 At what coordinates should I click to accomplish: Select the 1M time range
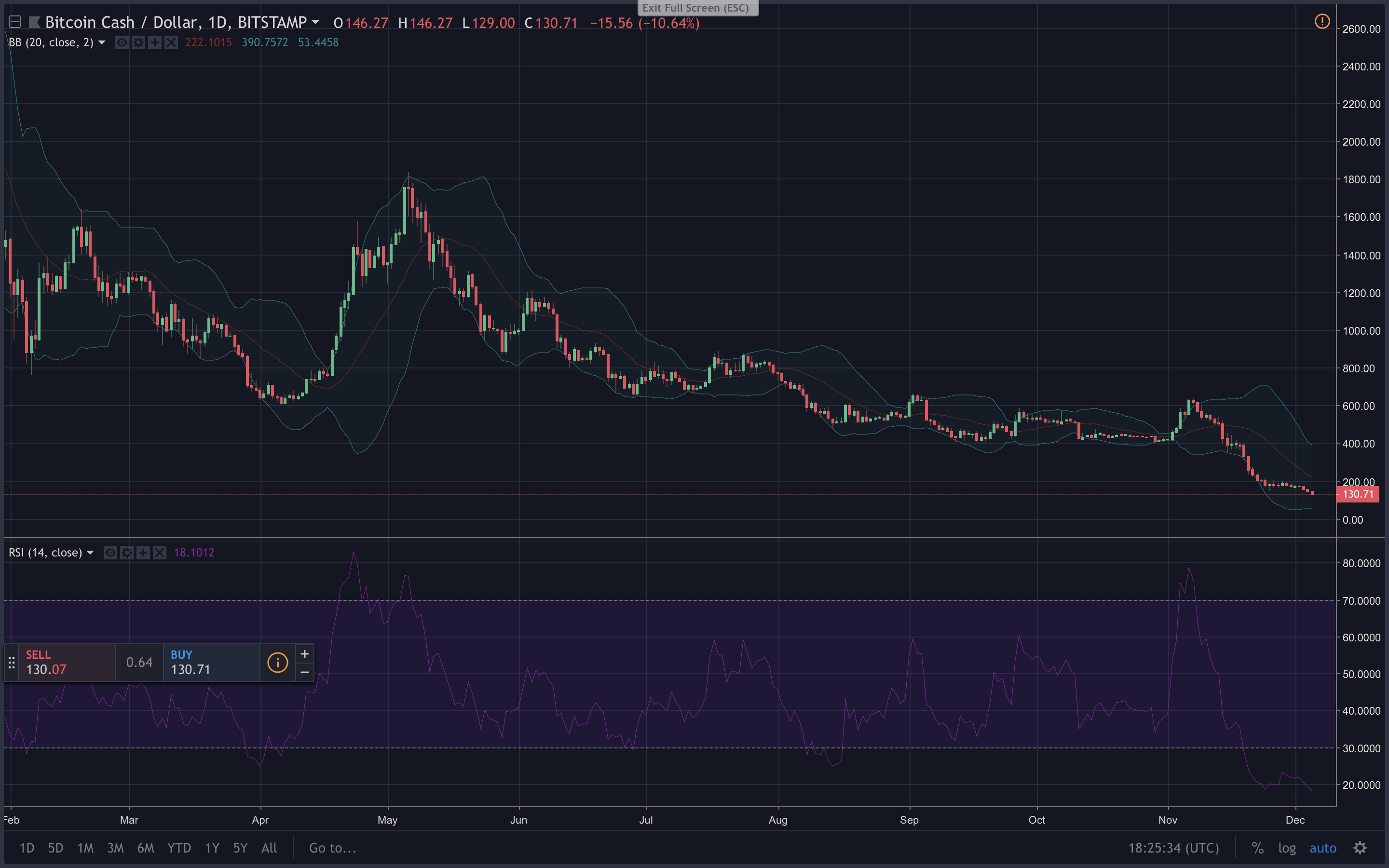(x=85, y=848)
